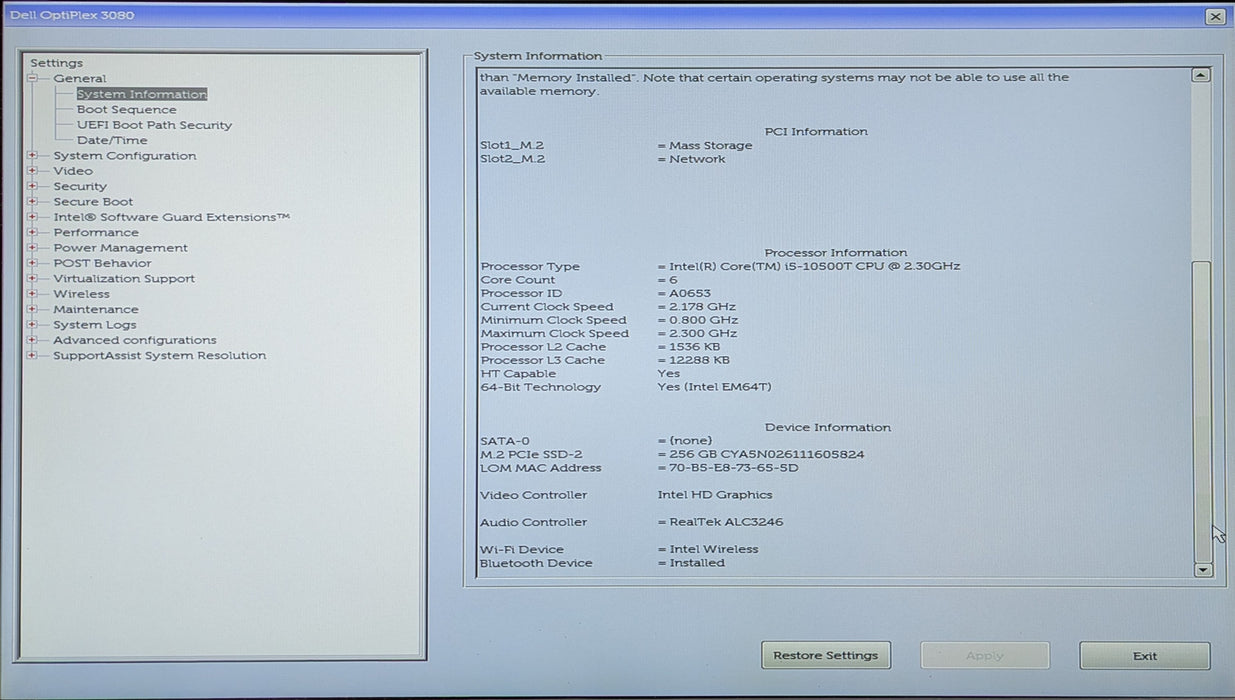Expand the Secure Boot node

coord(33,201)
